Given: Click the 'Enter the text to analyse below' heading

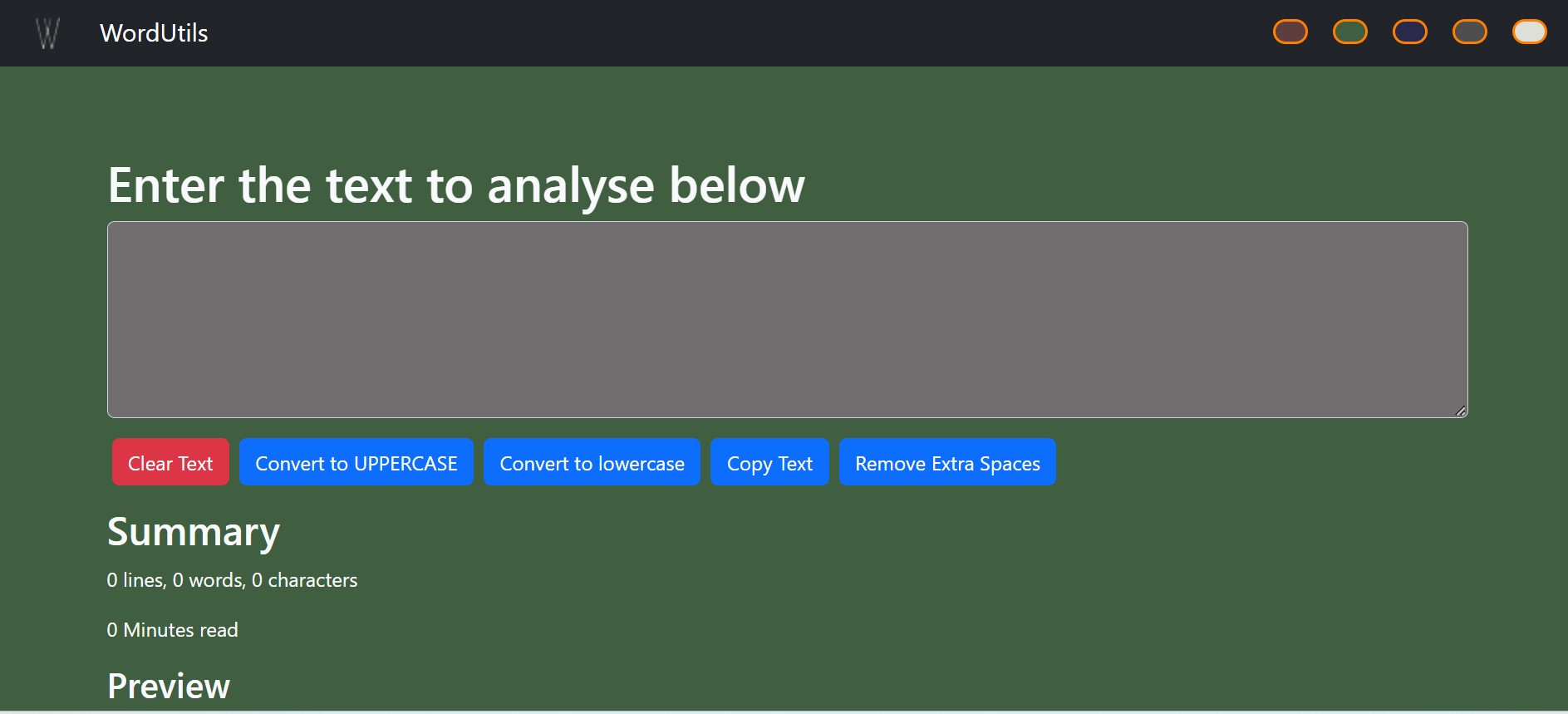Looking at the screenshot, I should click(456, 185).
